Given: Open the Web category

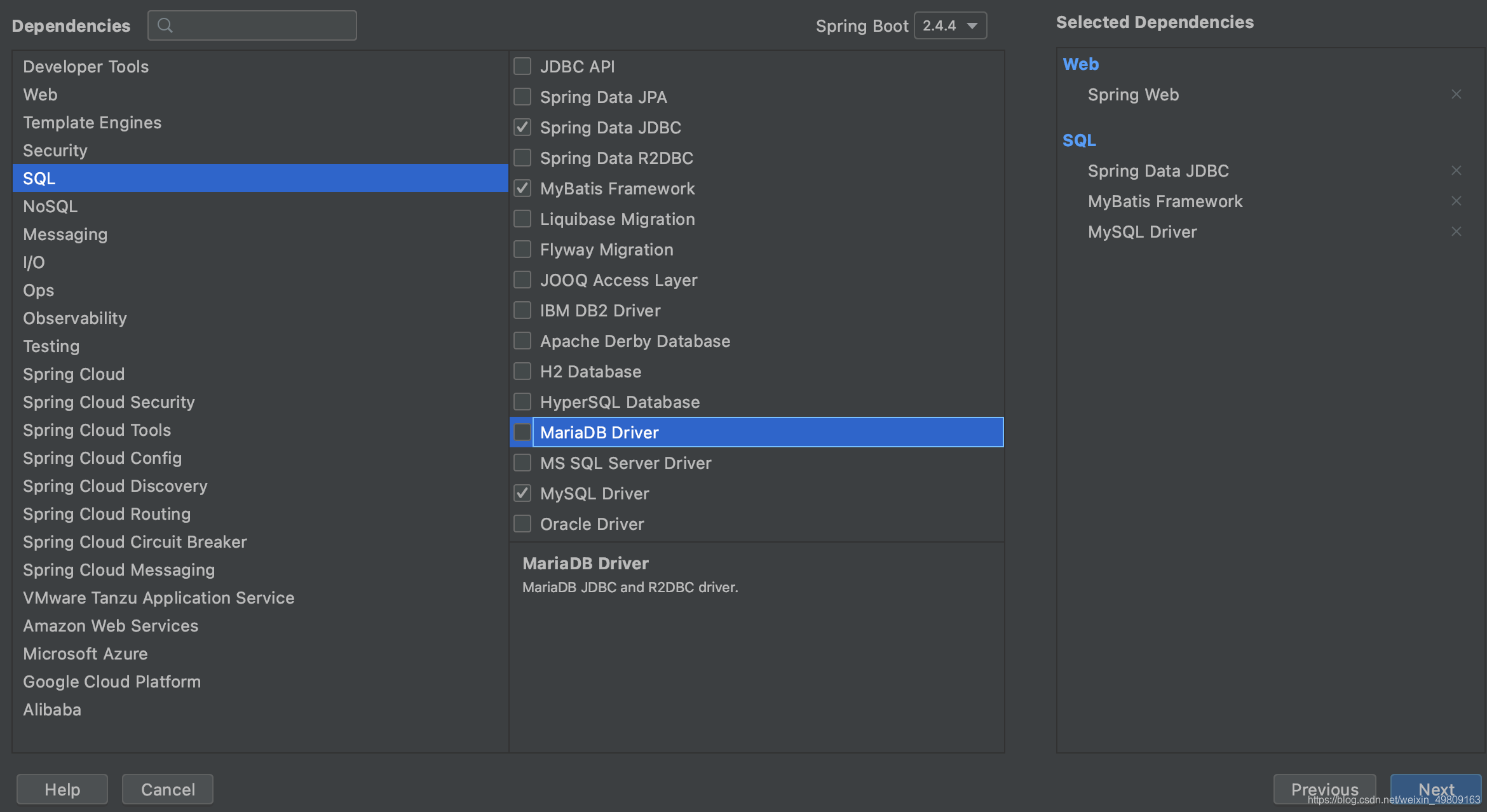Looking at the screenshot, I should [x=261, y=95].
